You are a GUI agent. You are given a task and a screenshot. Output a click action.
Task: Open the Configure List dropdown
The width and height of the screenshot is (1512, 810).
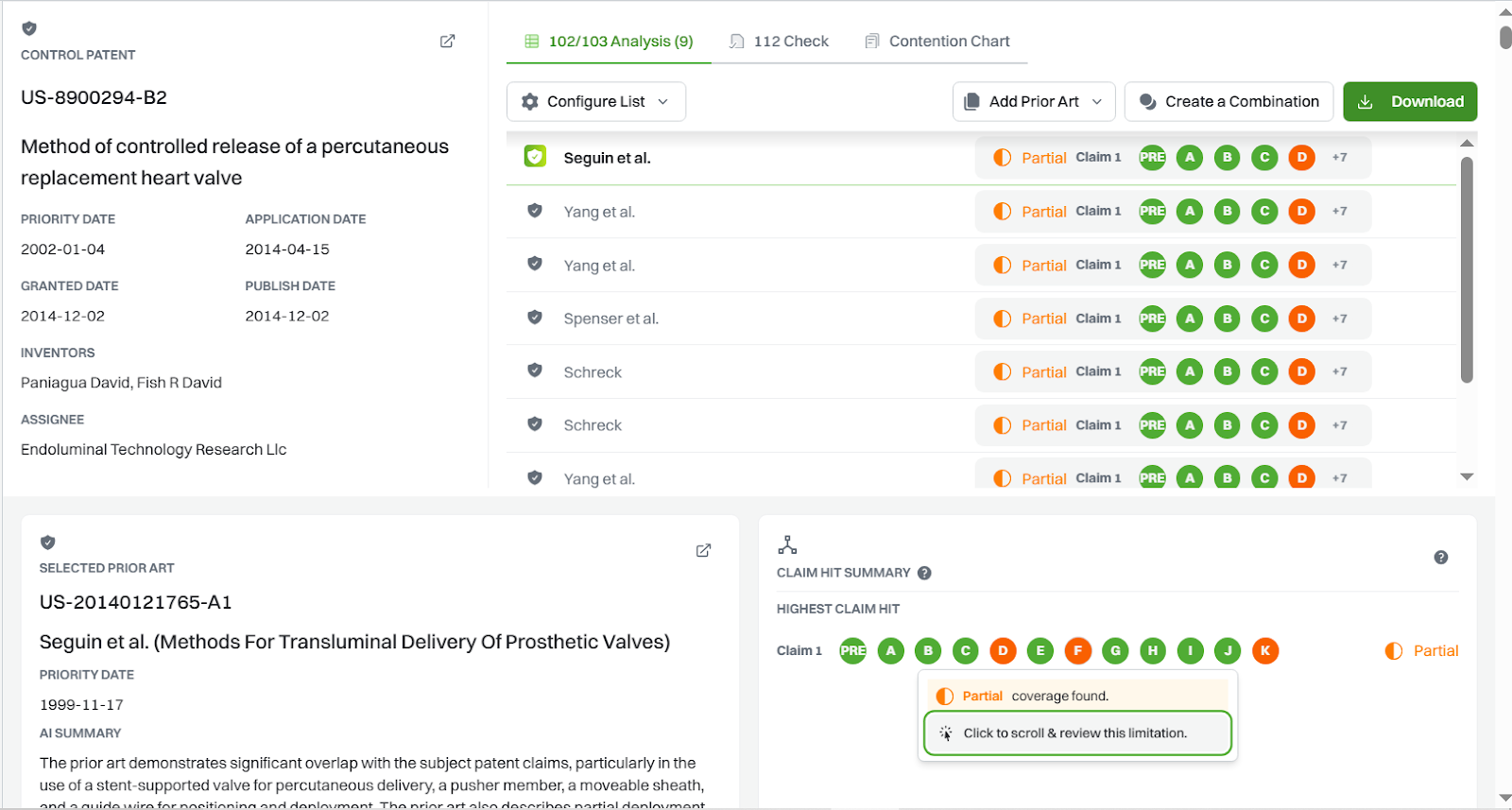pos(596,102)
